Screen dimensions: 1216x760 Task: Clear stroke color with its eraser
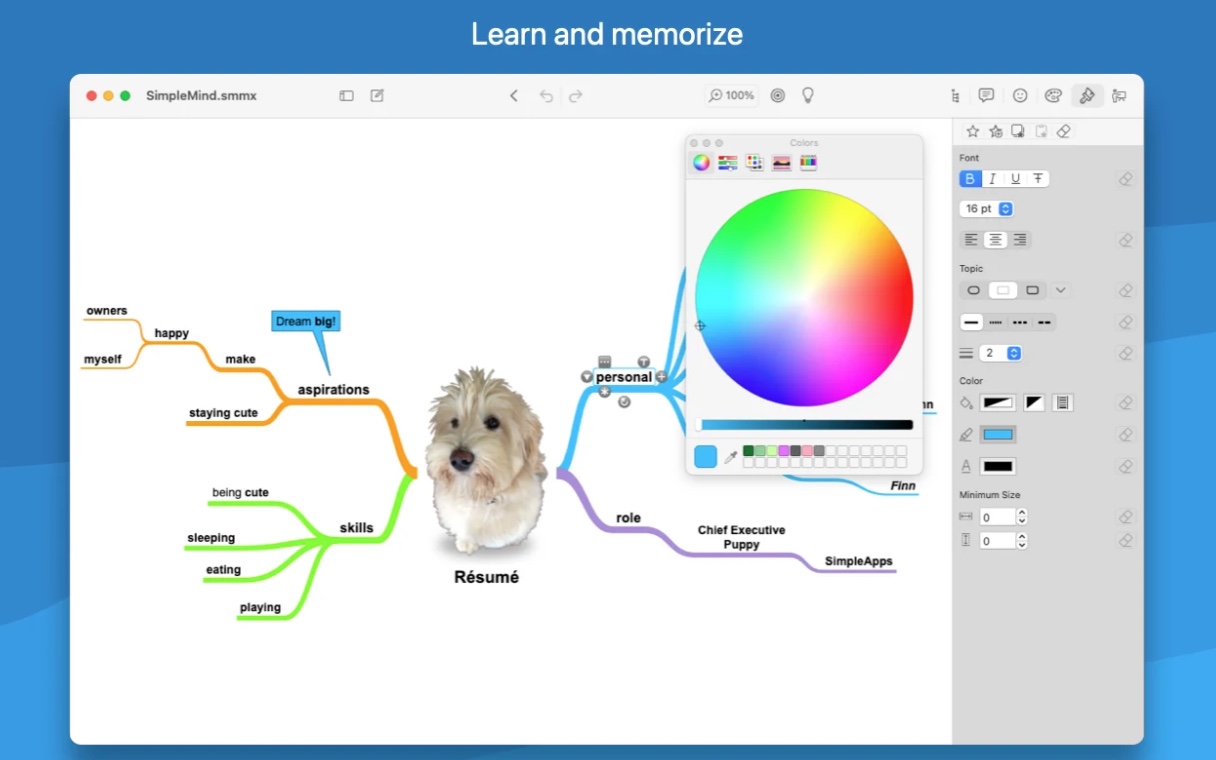(x=1126, y=435)
